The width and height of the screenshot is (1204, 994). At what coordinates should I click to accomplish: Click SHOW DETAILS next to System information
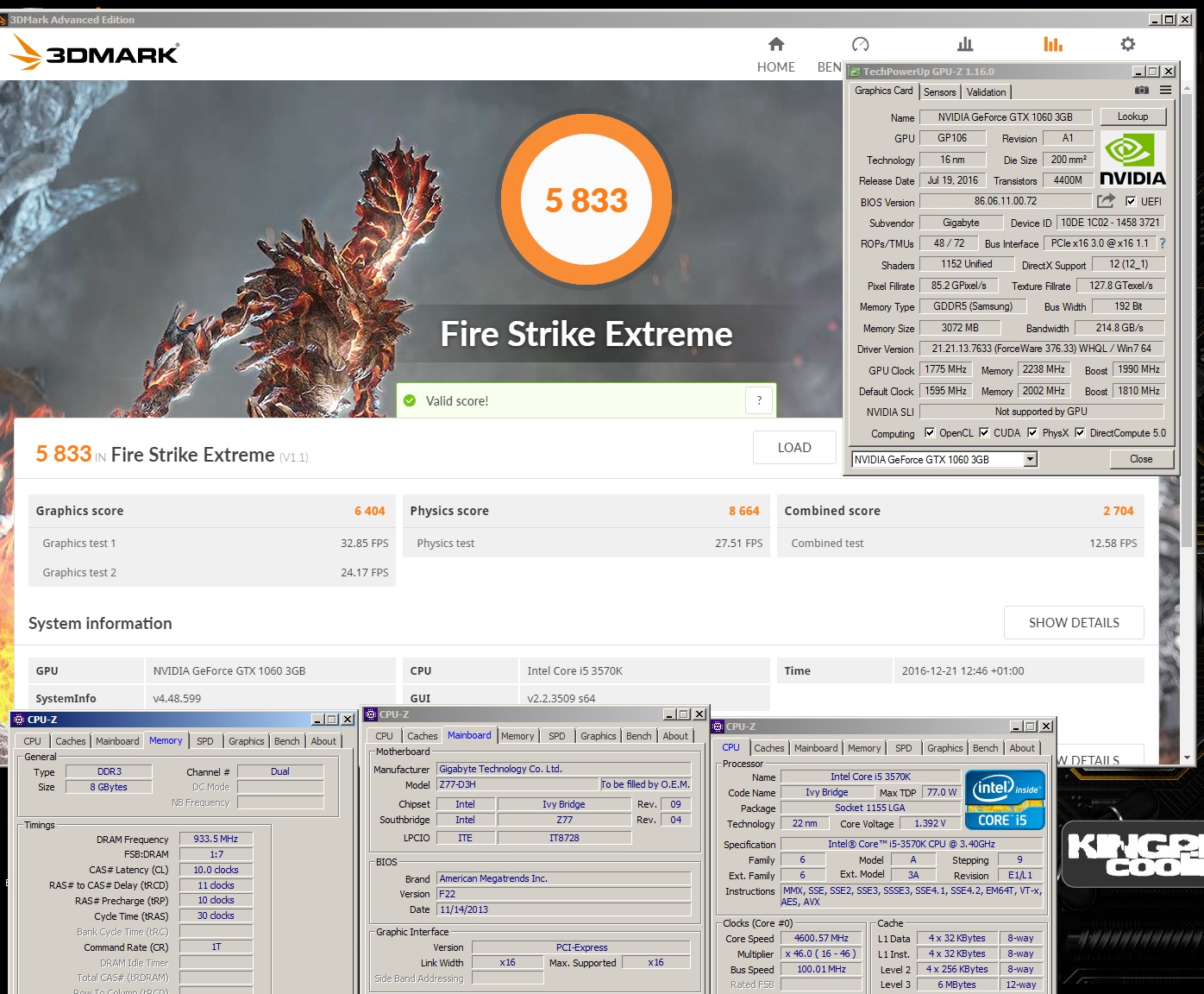click(x=1074, y=622)
